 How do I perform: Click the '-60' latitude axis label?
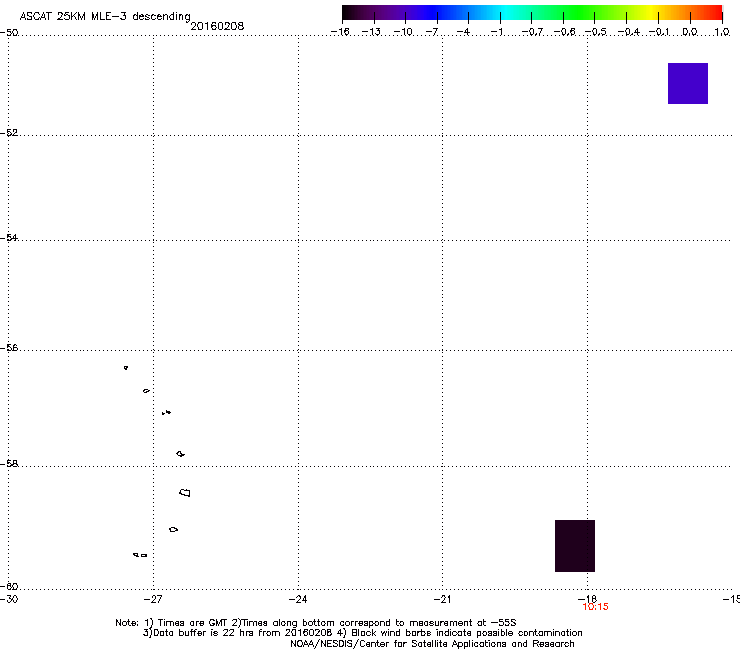point(9,586)
